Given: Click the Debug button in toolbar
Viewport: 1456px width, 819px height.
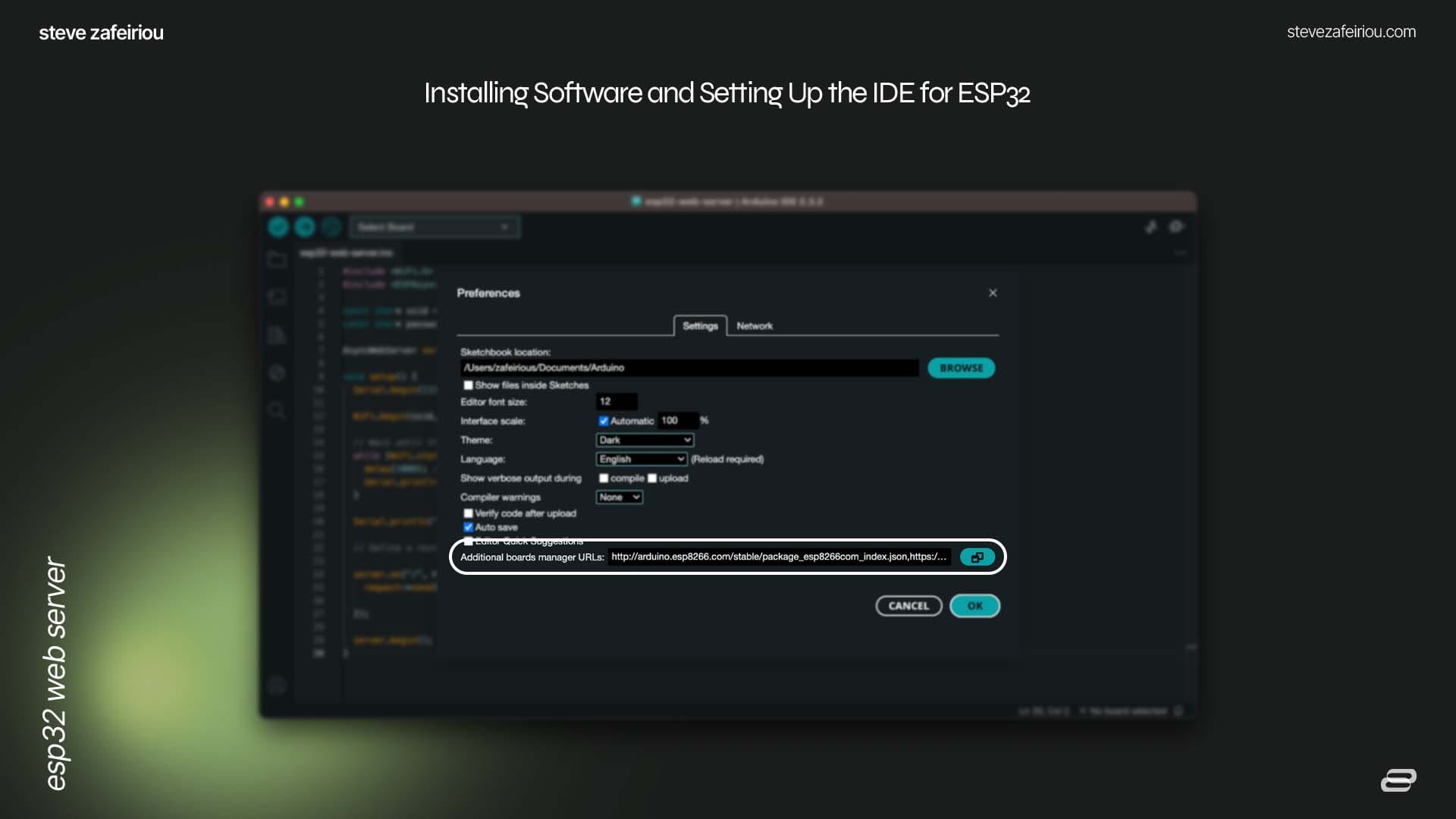Looking at the screenshot, I should point(331,227).
